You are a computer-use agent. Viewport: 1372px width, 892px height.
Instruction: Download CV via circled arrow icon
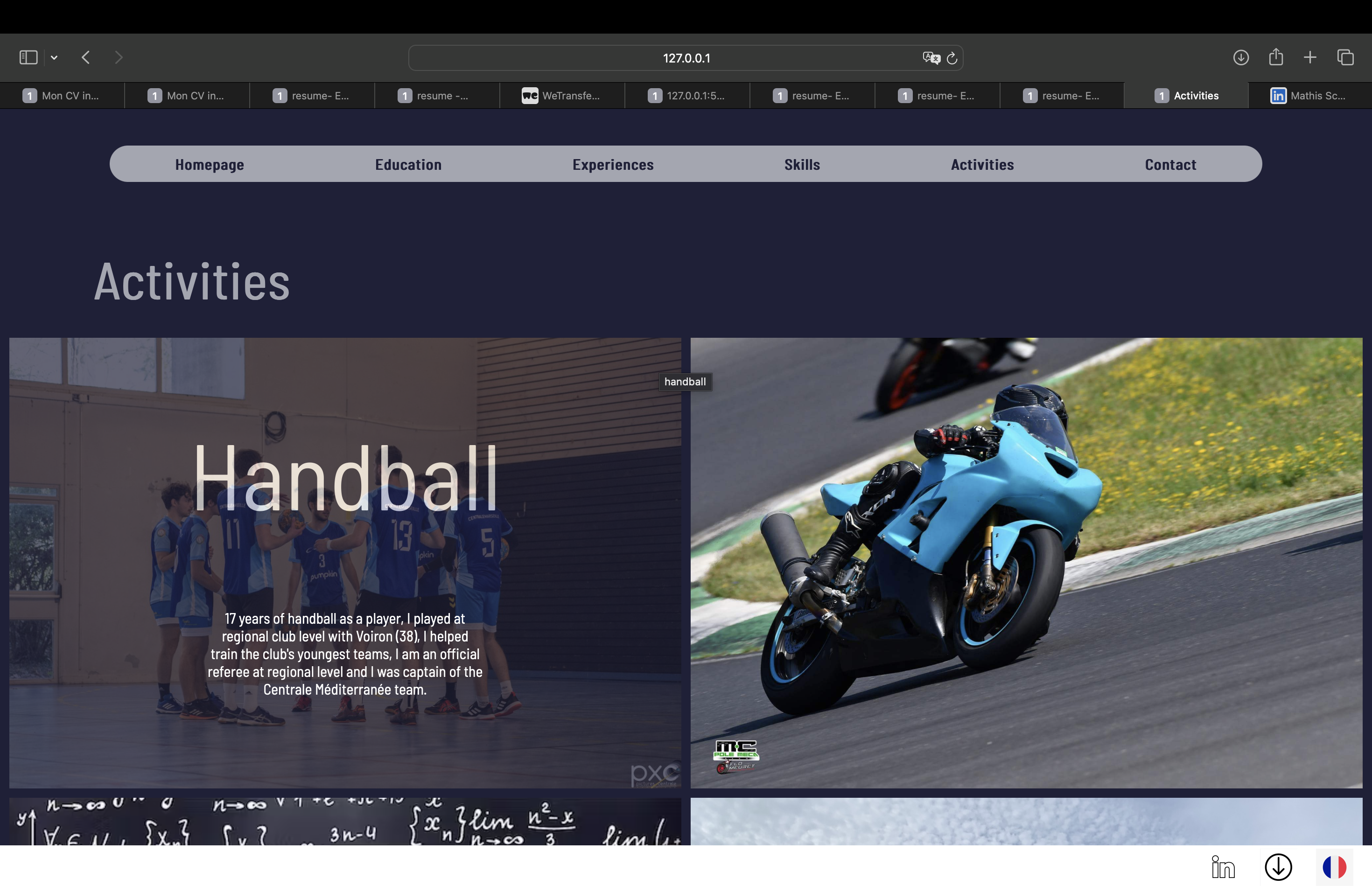coord(1278,867)
